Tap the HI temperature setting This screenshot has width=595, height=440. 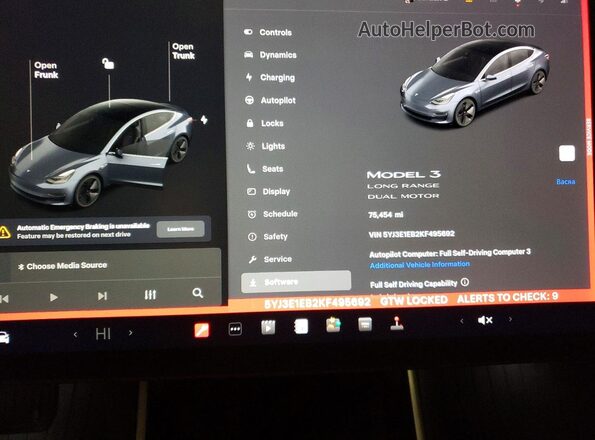click(x=103, y=334)
